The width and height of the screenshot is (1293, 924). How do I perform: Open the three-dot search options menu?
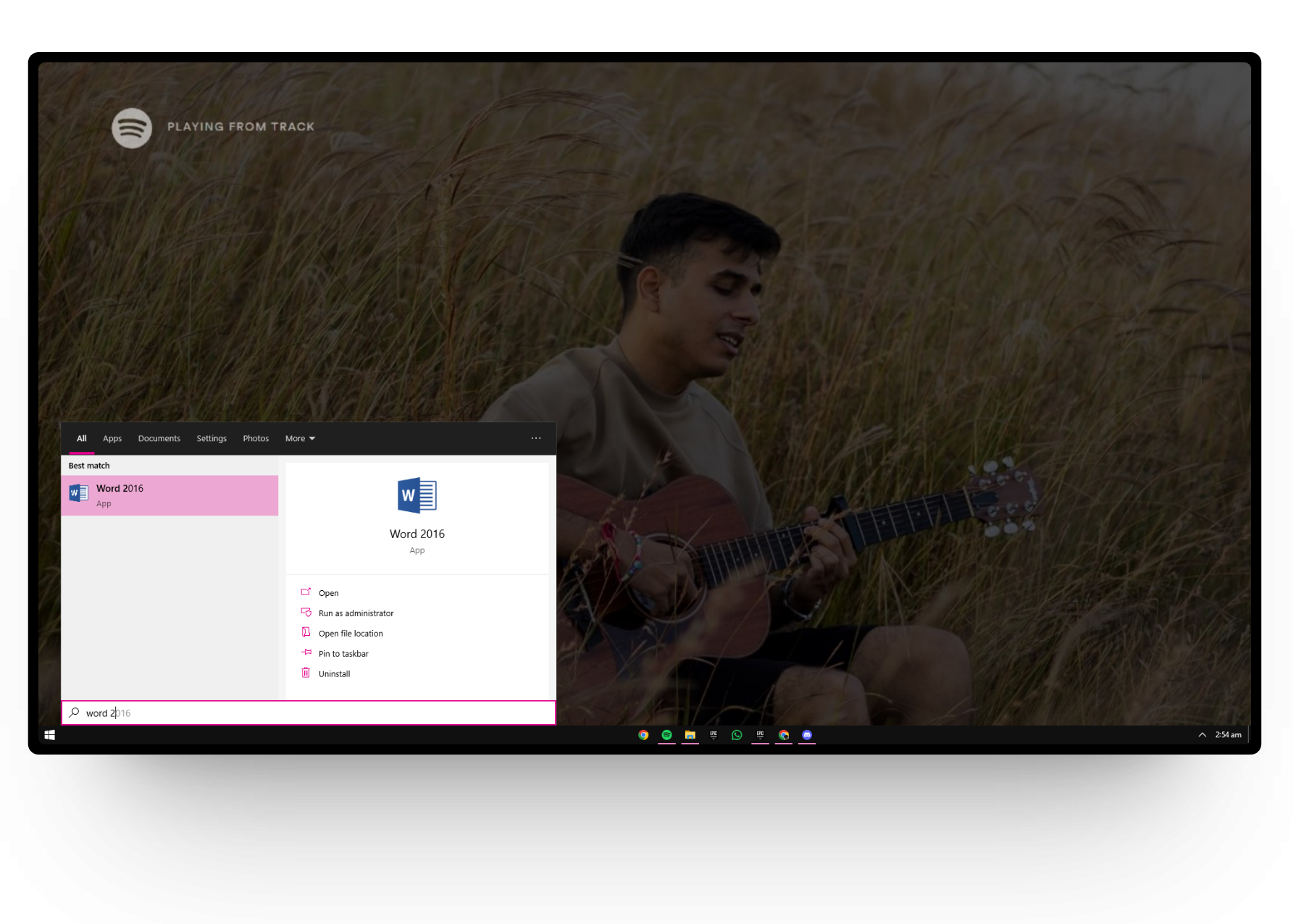(x=536, y=439)
